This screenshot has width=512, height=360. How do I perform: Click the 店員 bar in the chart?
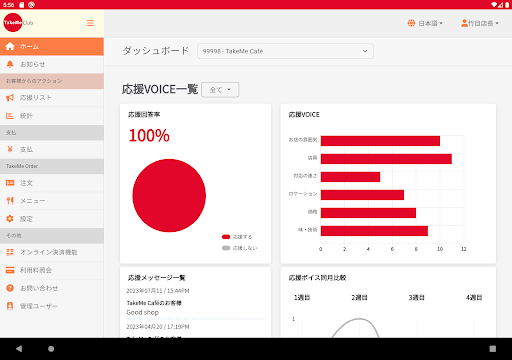386,159
